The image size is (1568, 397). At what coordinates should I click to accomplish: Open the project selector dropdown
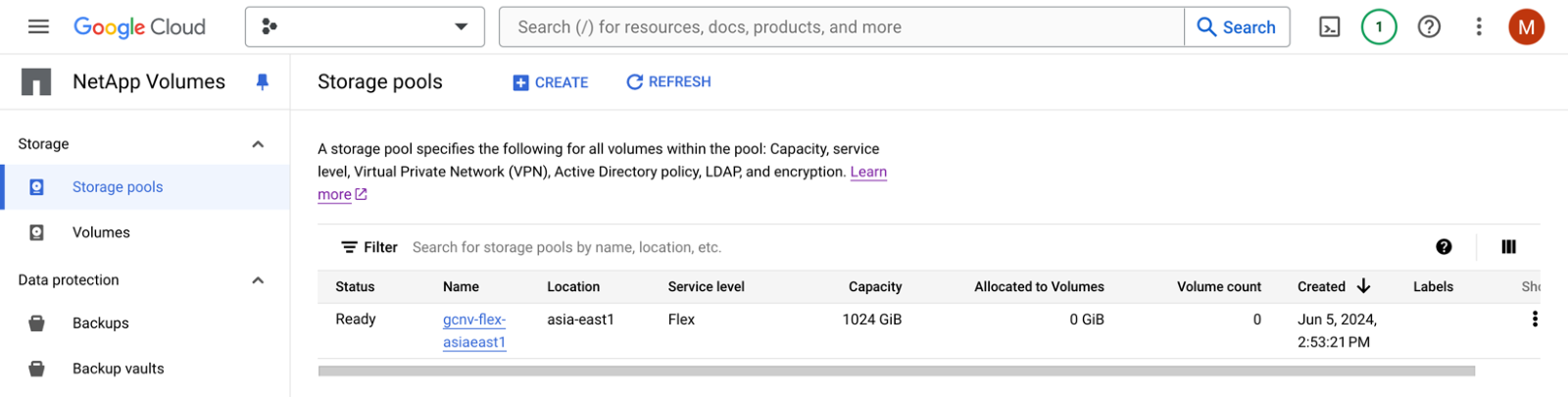pyautogui.click(x=365, y=27)
